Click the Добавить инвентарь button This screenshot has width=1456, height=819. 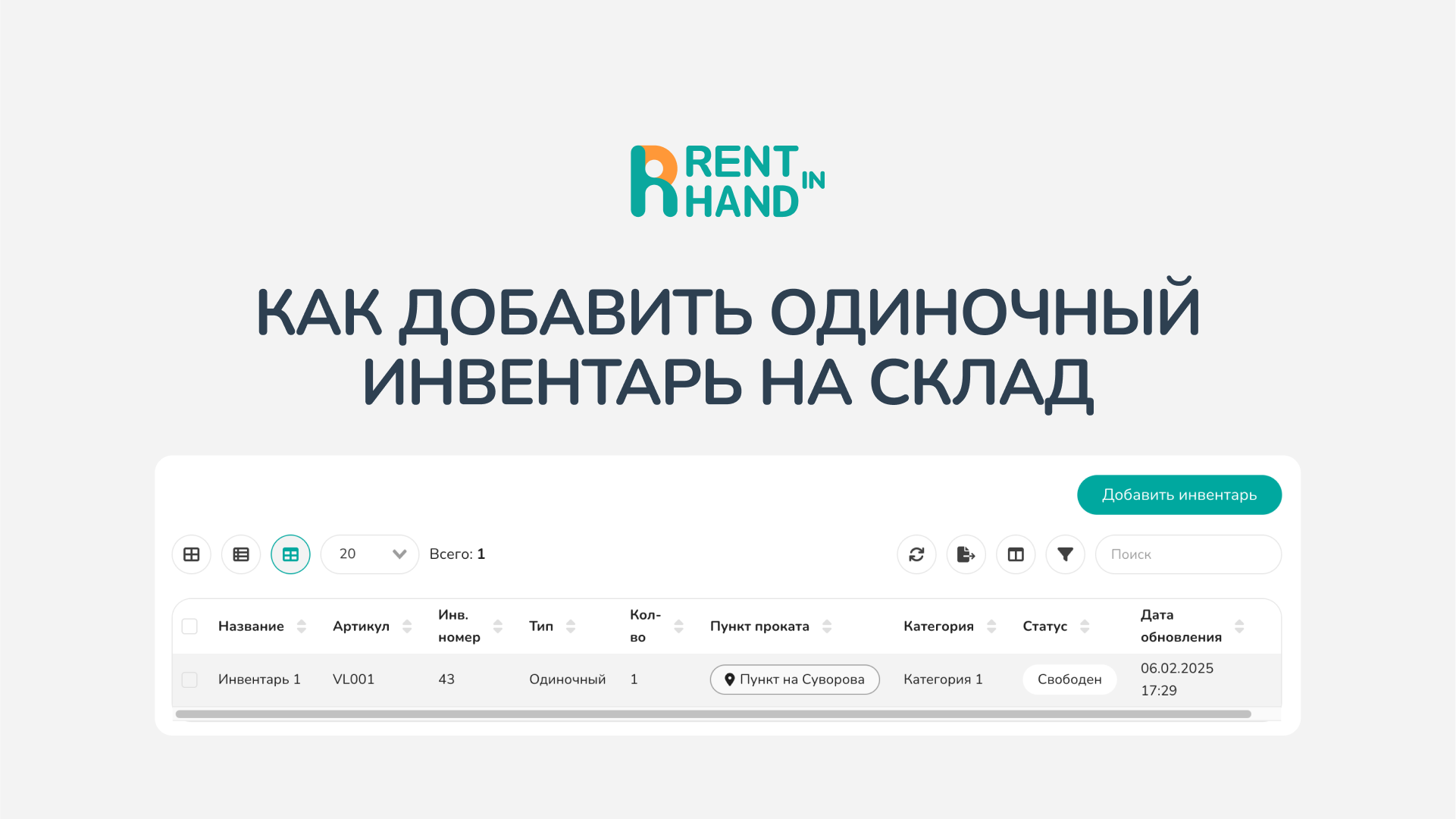(x=1179, y=494)
